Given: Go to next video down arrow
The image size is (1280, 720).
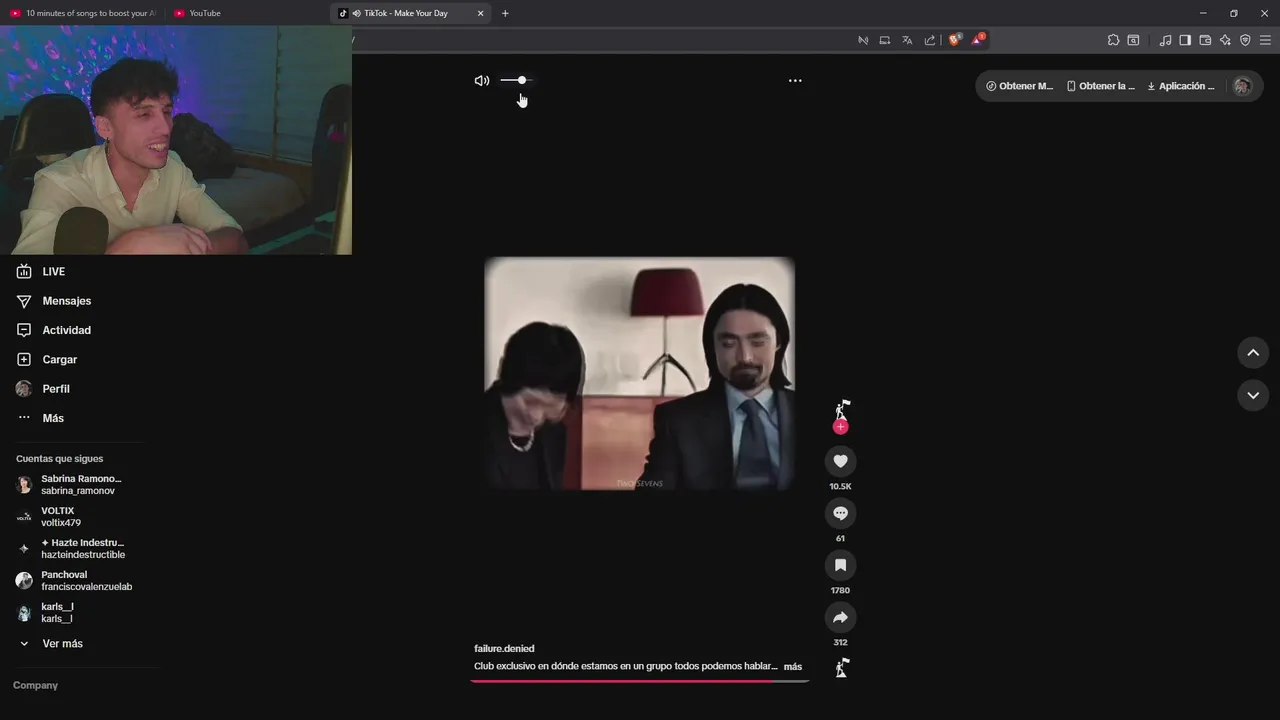Looking at the screenshot, I should 1253,395.
